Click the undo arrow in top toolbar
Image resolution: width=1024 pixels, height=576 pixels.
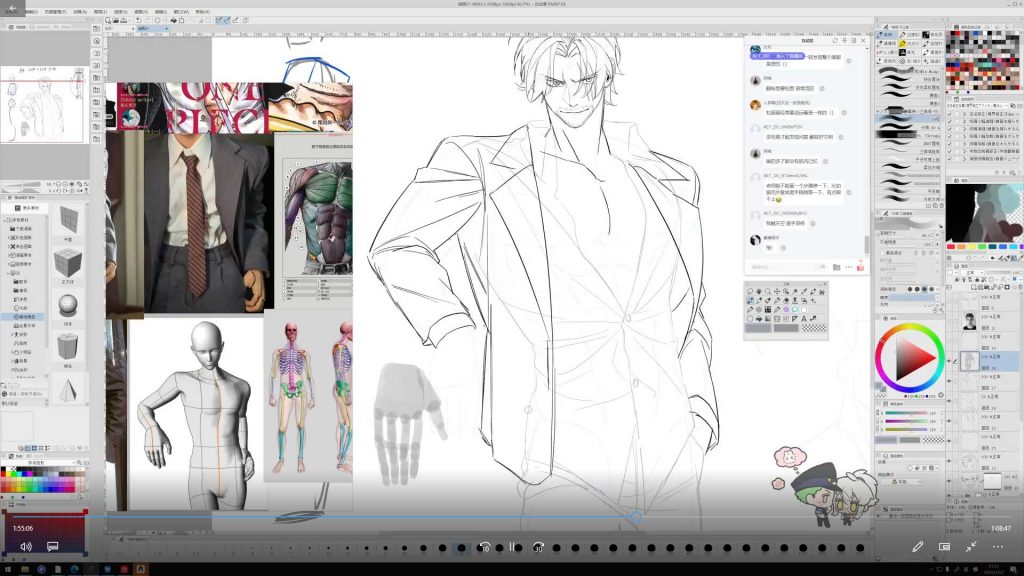[x=219, y=20]
